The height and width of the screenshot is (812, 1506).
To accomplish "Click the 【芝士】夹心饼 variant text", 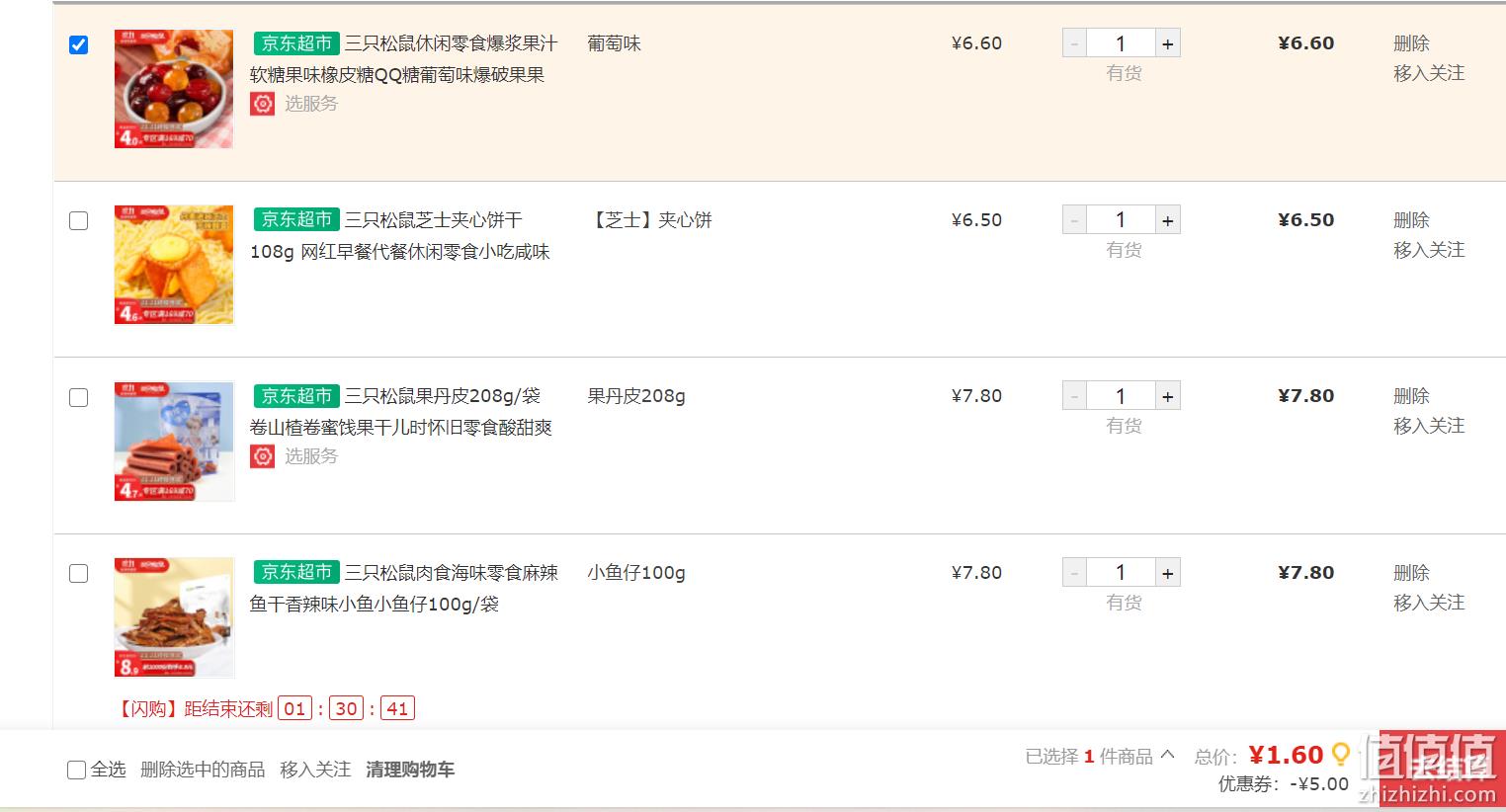I will coord(649,220).
